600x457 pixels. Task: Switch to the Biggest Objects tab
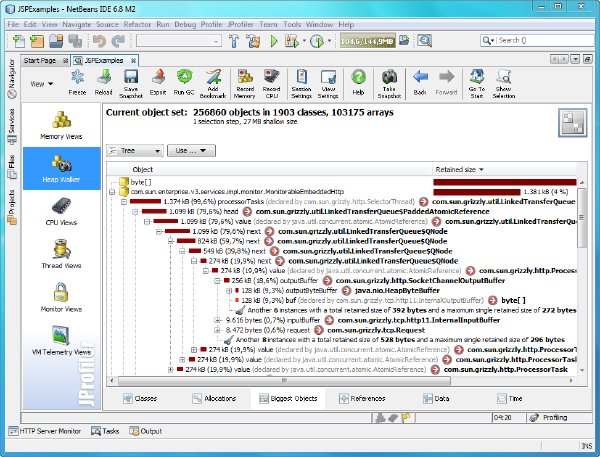[288, 398]
